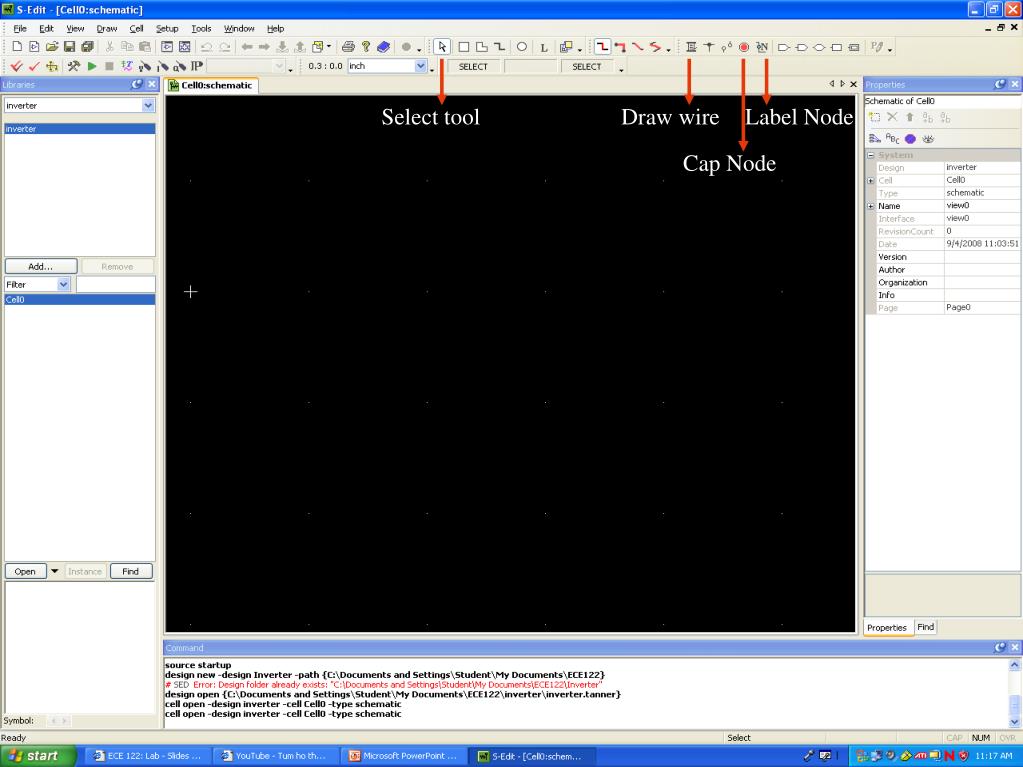The height and width of the screenshot is (767, 1023).
Task: Activate the Select arrow tool
Action: pyautogui.click(x=442, y=47)
